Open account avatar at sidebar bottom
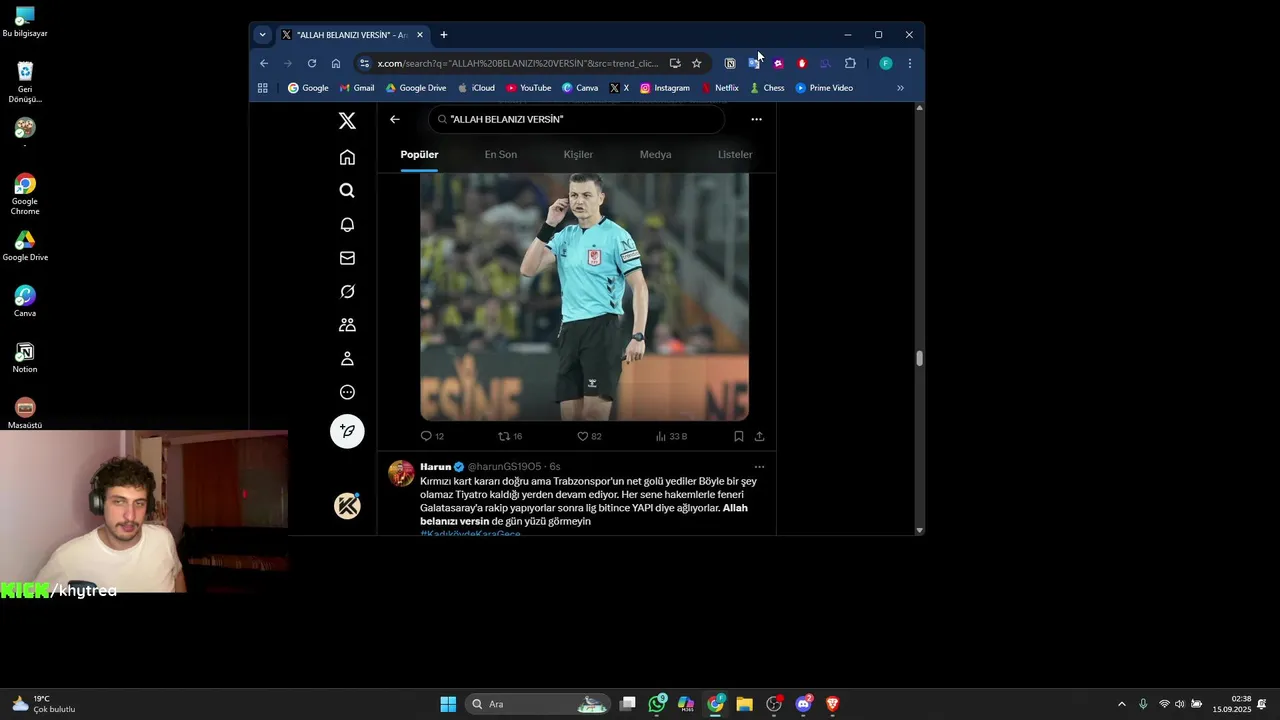 pos(347,506)
